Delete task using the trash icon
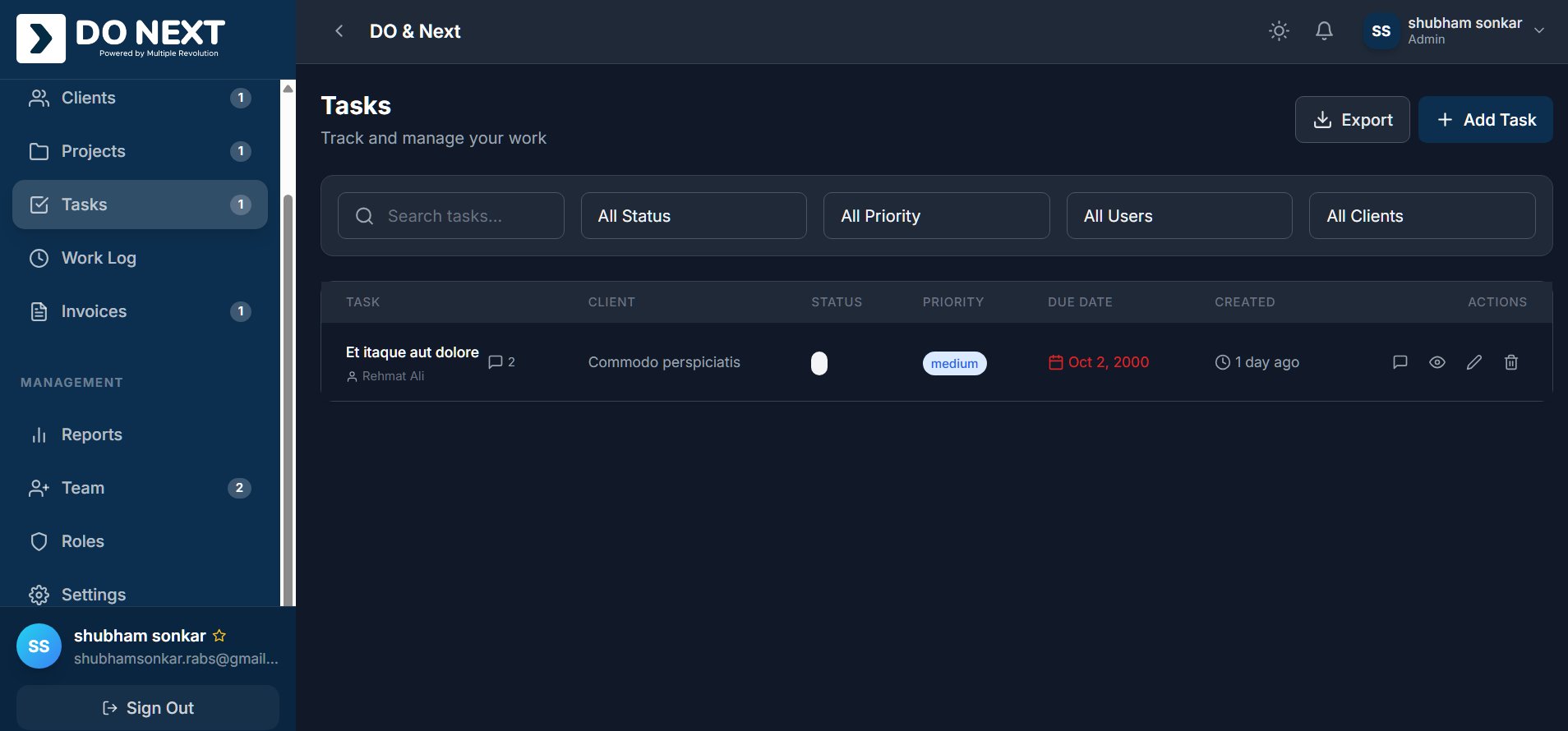 click(x=1511, y=362)
